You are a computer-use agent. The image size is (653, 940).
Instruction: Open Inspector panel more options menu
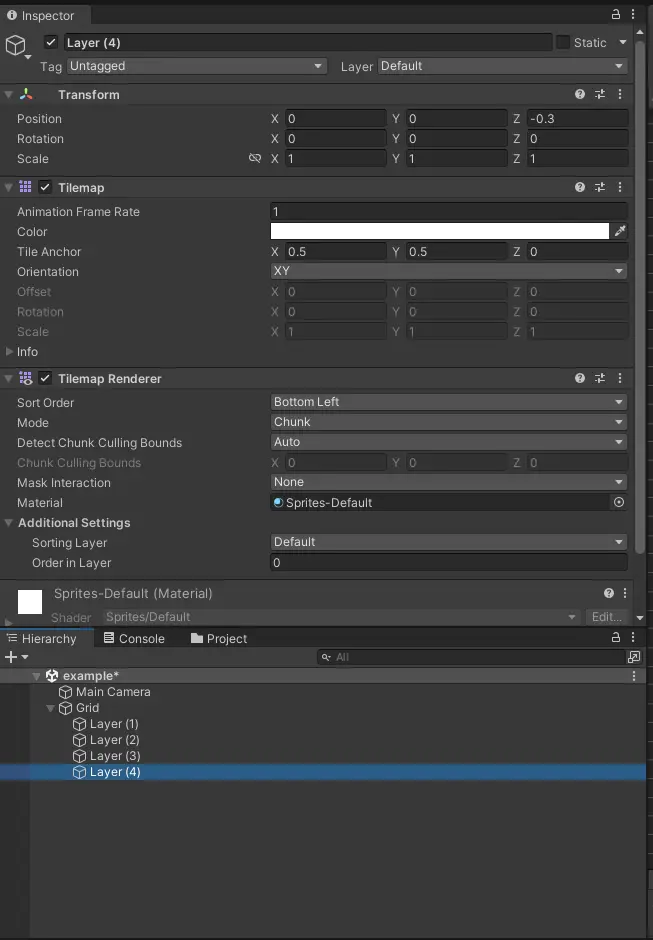(x=633, y=14)
